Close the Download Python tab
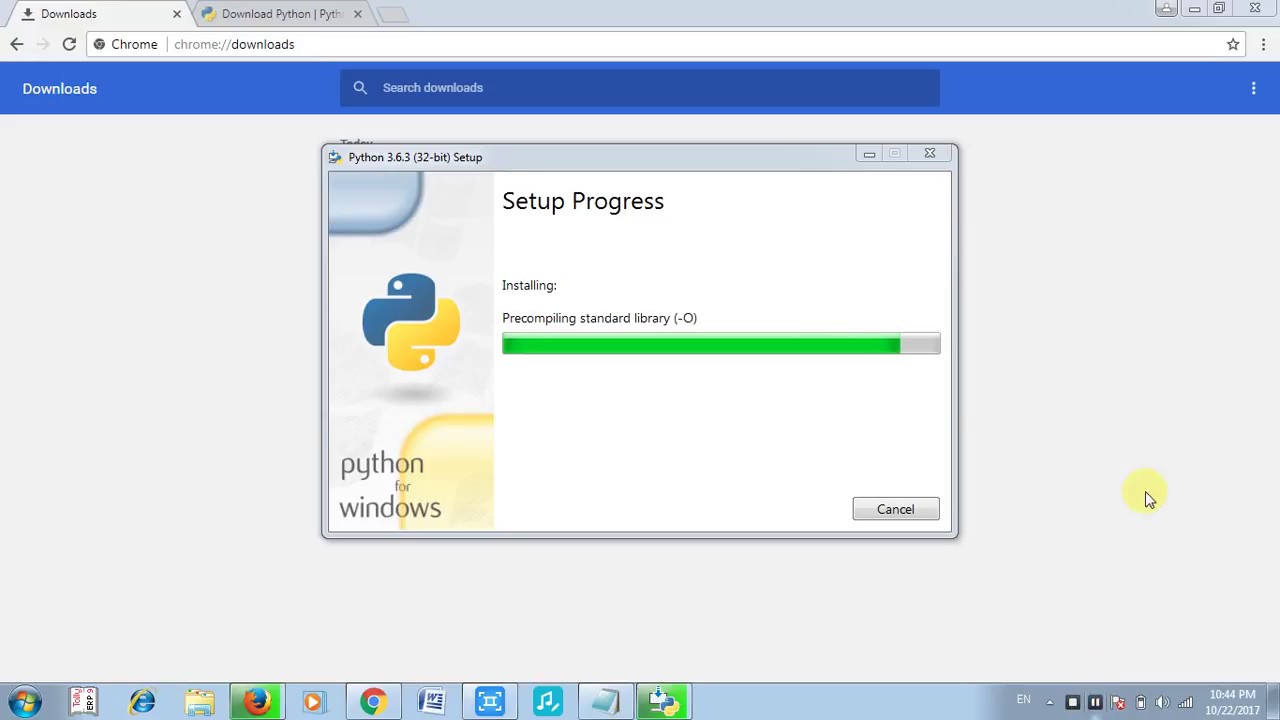This screenshot has width=1280, height=720. pyautogui.click(x=358, y=14)
